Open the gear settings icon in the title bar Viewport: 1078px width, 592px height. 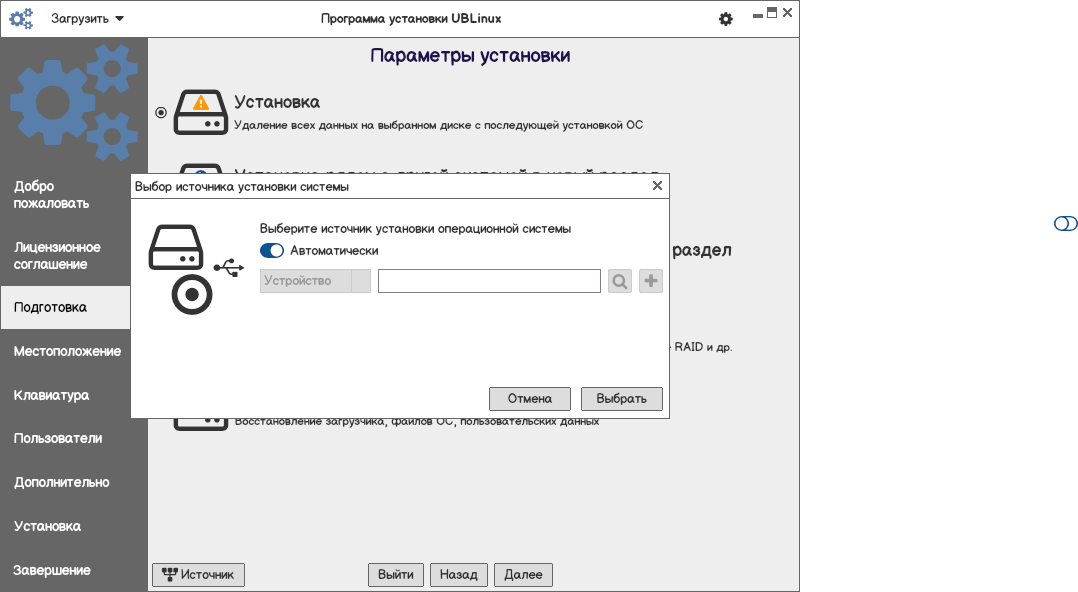pos(725,19)
